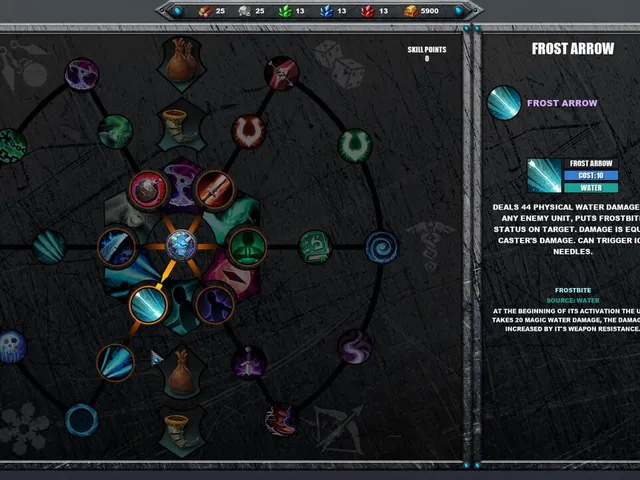Viewport: 640px width, 480px height.
Task: Select the red crossbow arrow skill node
Action: (282, 73)
